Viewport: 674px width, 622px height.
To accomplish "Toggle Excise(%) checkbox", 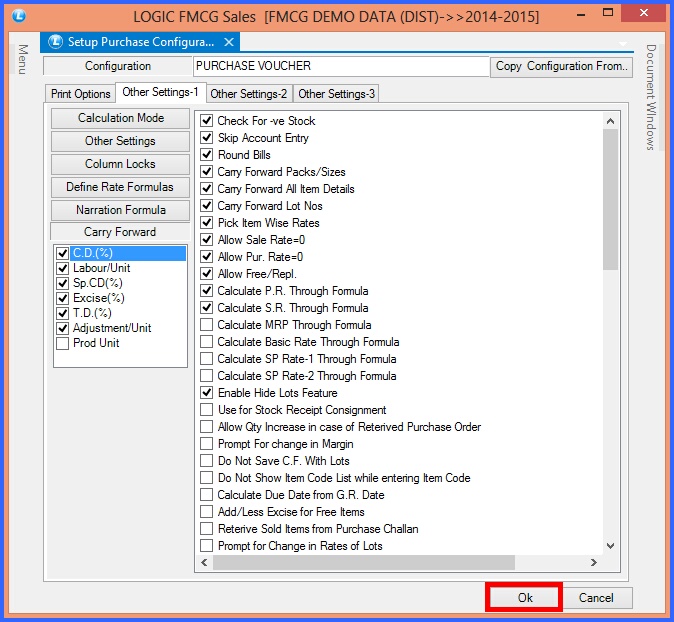I will (x=62, y=298).
